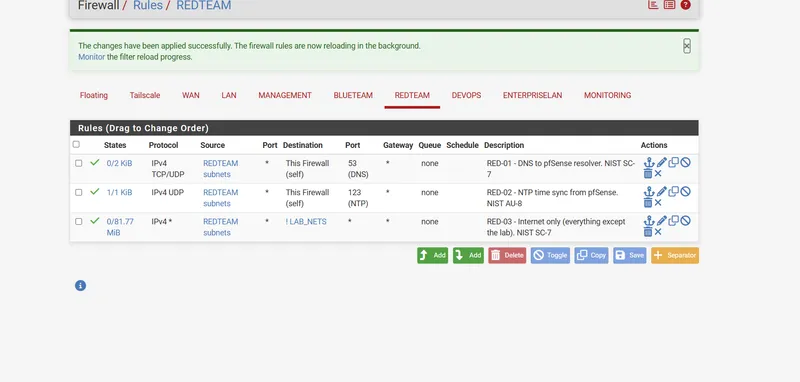Switch to the BLUETEAM tab
800x382 pixels.
(353, 95)
